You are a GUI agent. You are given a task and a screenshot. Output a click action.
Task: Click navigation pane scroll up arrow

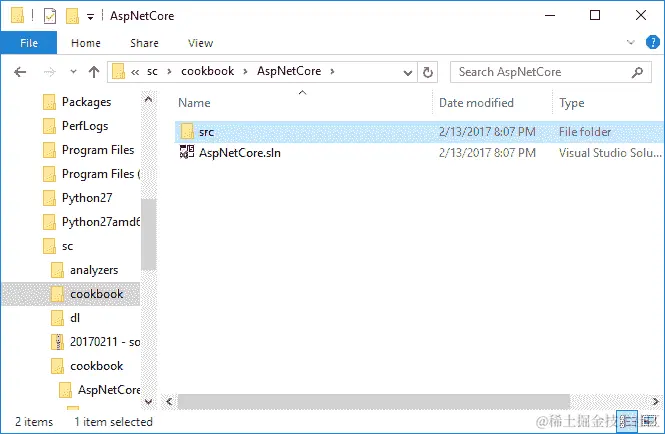coord(148,100)
